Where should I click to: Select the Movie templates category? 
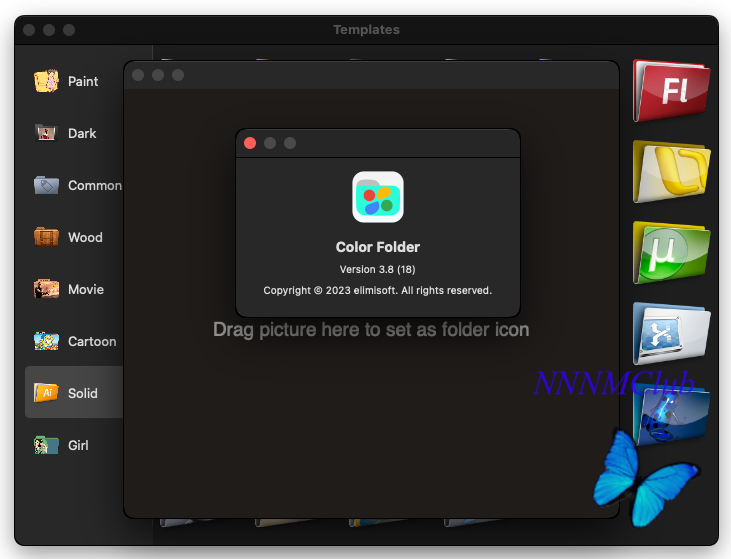tap(74, 289)
